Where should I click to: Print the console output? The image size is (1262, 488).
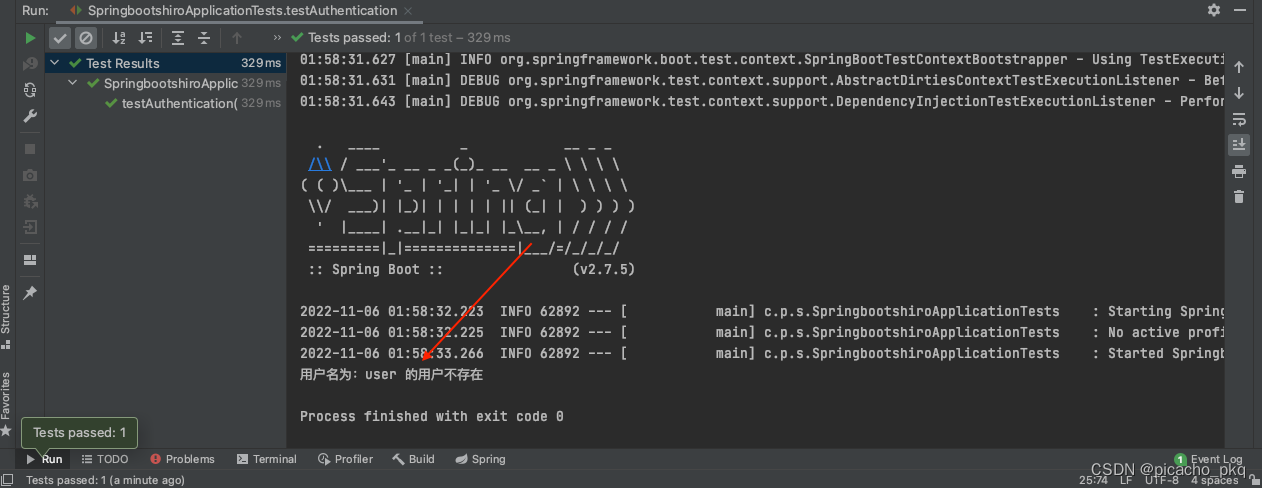click(1239, 171)
